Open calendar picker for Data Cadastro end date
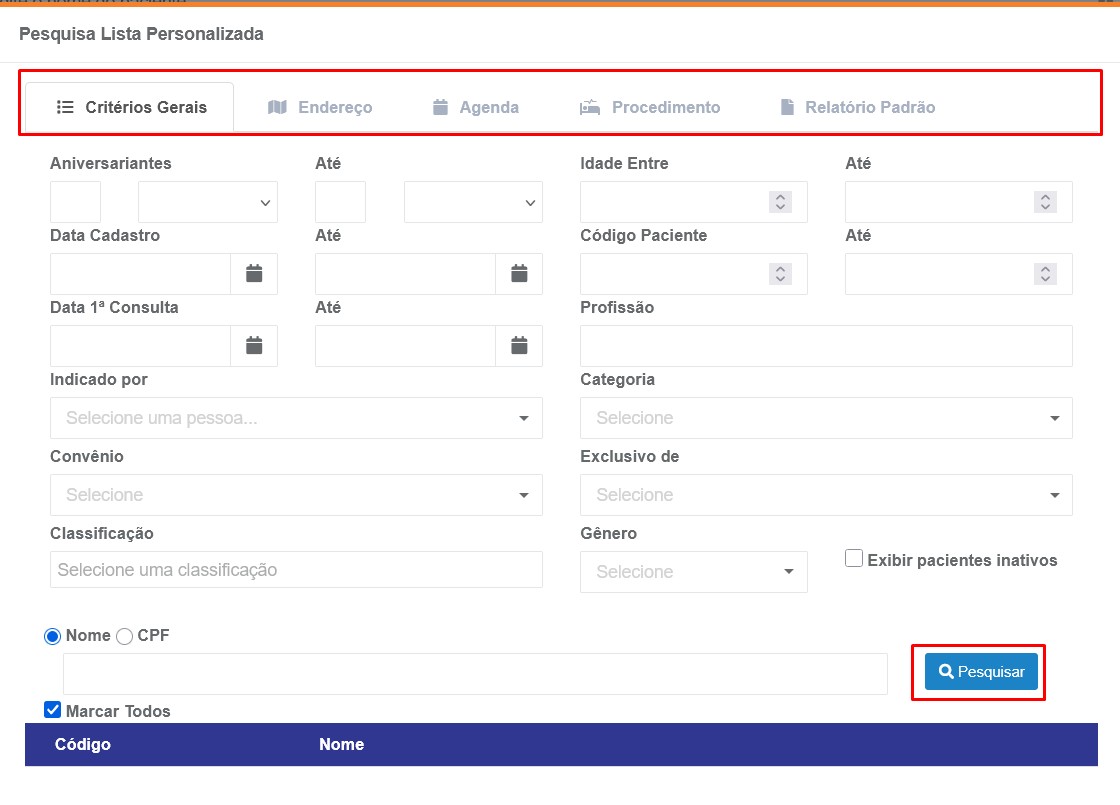1120x805 pixels. (519, 273)
